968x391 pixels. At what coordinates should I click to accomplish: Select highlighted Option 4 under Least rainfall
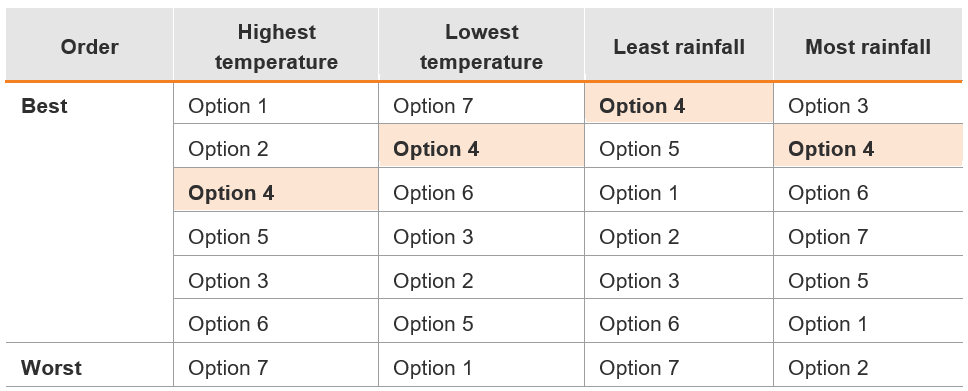click(x=642, y=106)
